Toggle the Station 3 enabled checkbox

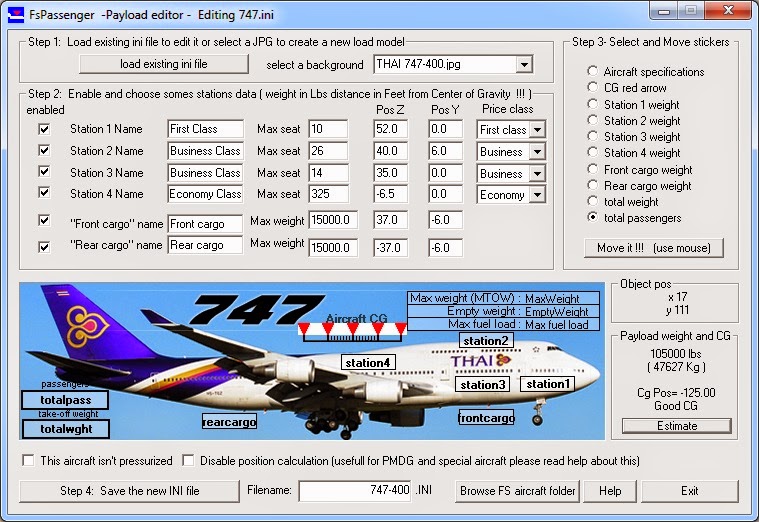pos(44,171)
